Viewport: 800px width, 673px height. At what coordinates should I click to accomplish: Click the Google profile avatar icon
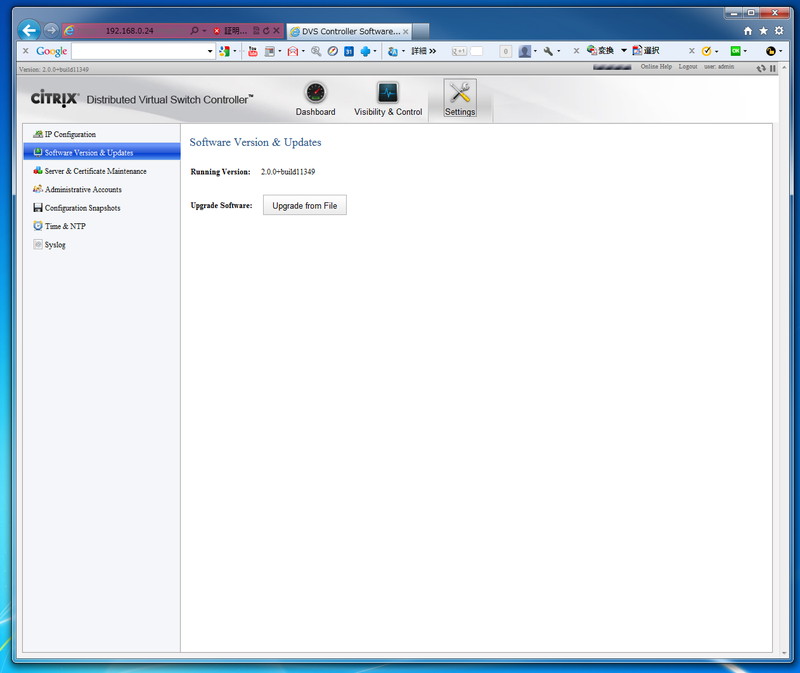[524, 51]
